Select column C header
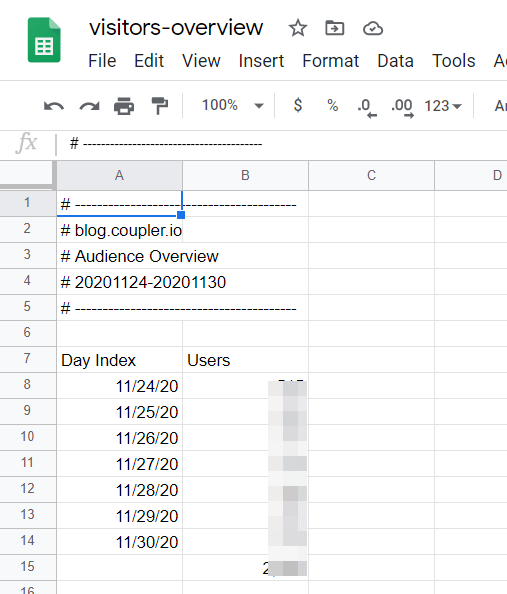Screen dimensions: 507x594 tap(371, 175)
